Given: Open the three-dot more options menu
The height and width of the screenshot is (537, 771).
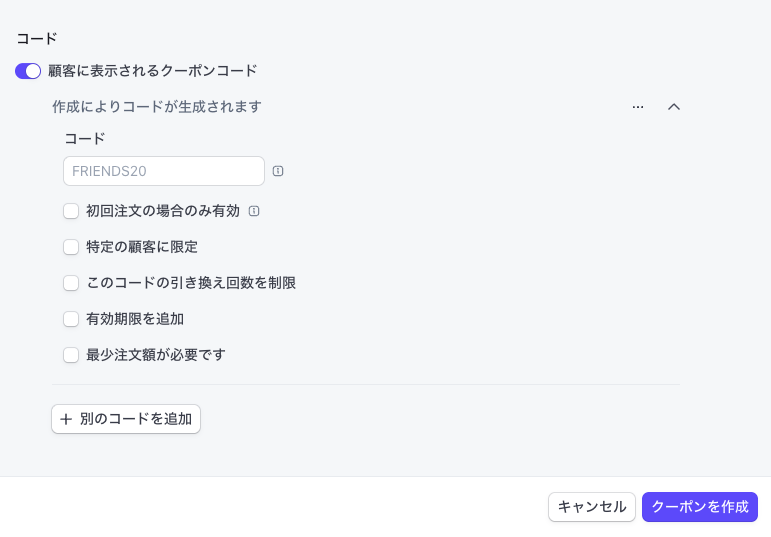Looking at the screenshot, I should point(638,107).
